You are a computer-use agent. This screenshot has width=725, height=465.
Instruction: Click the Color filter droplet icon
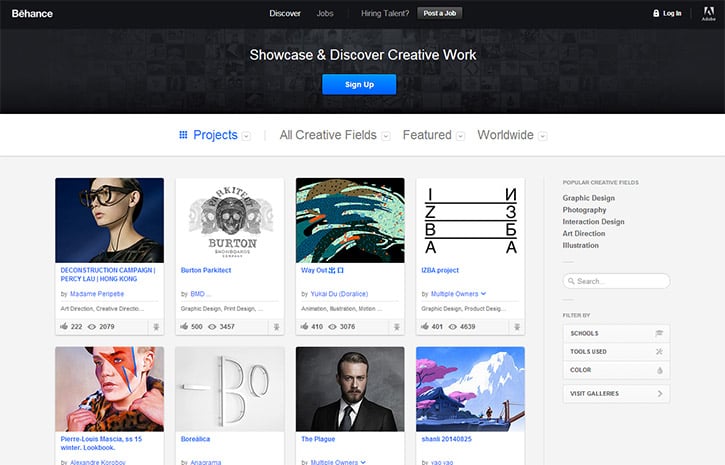click(660, 370)
